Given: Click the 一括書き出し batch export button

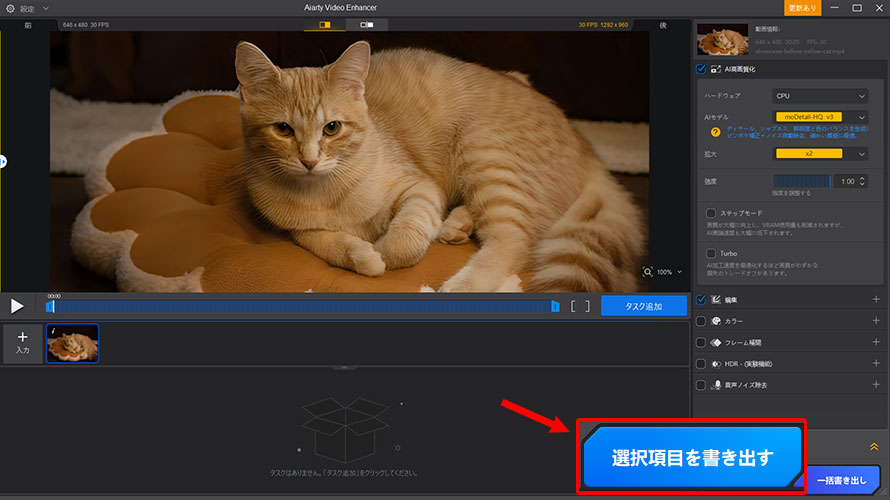Looking at the screenshot, I should [842, 480].
